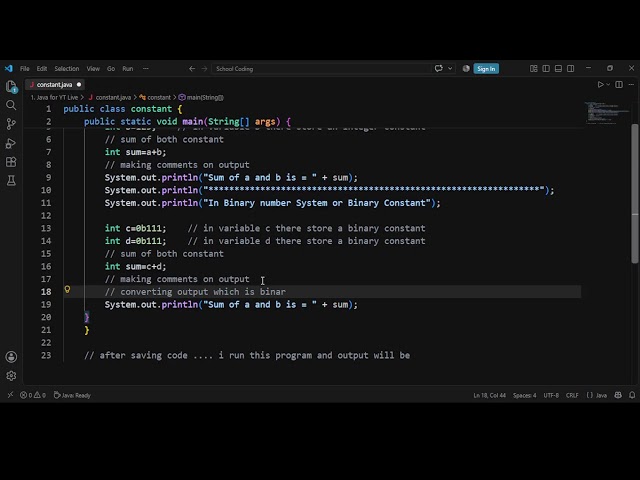Open the File menu
This screenshot has height=480, width=640.
tap(24, 69)
